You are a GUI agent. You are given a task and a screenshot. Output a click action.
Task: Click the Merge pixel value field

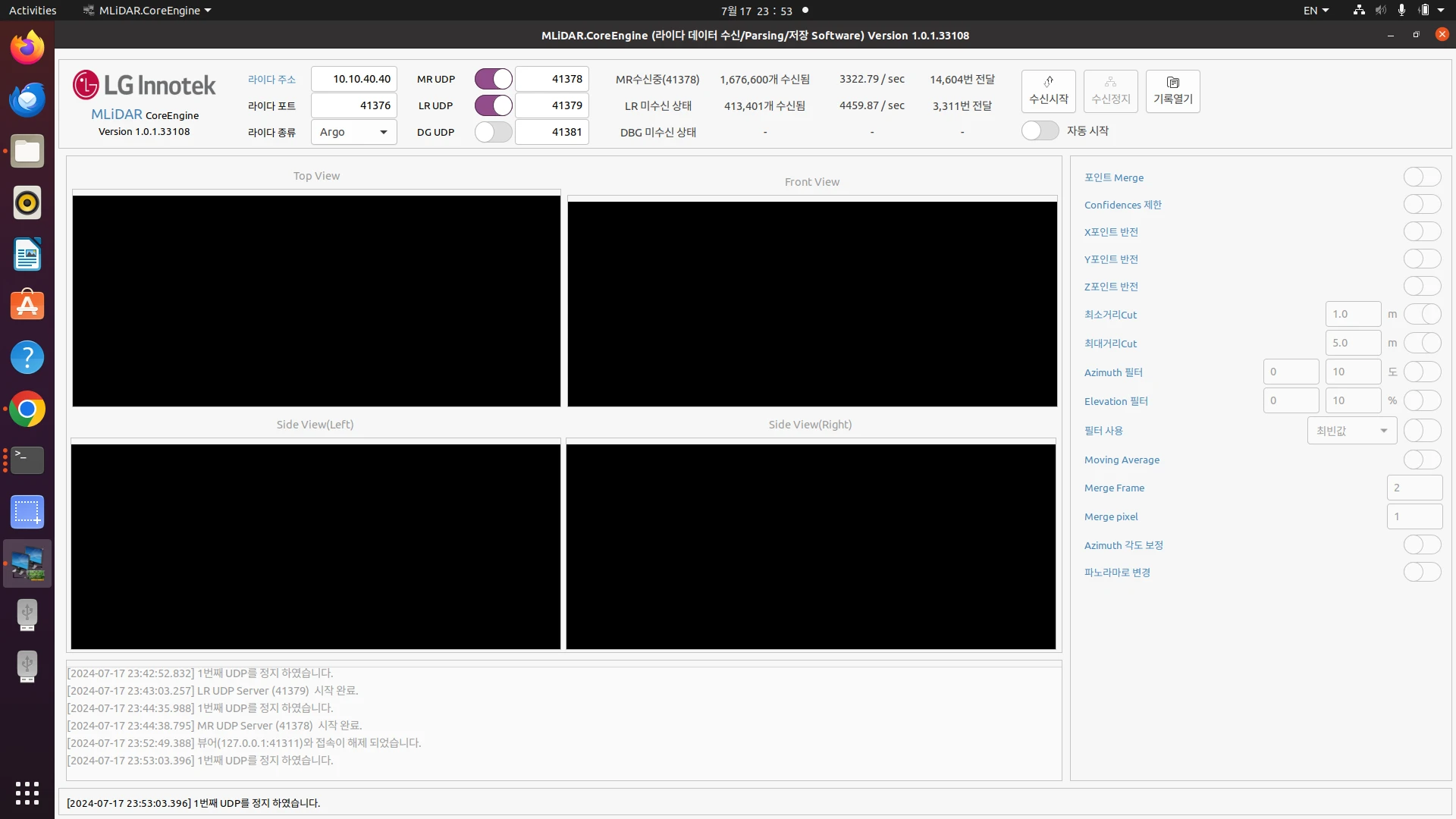[x=1414, y=516]
